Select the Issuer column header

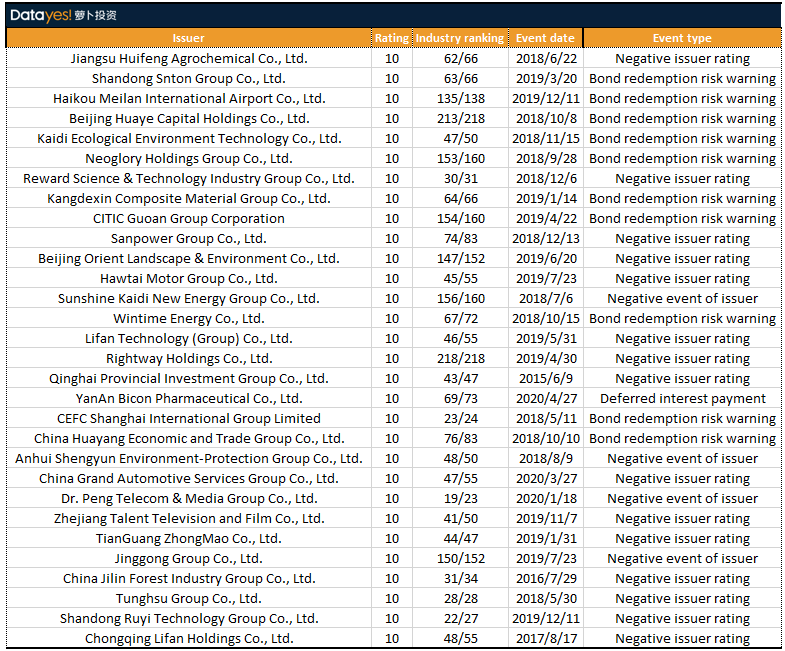tap(188, 38)
